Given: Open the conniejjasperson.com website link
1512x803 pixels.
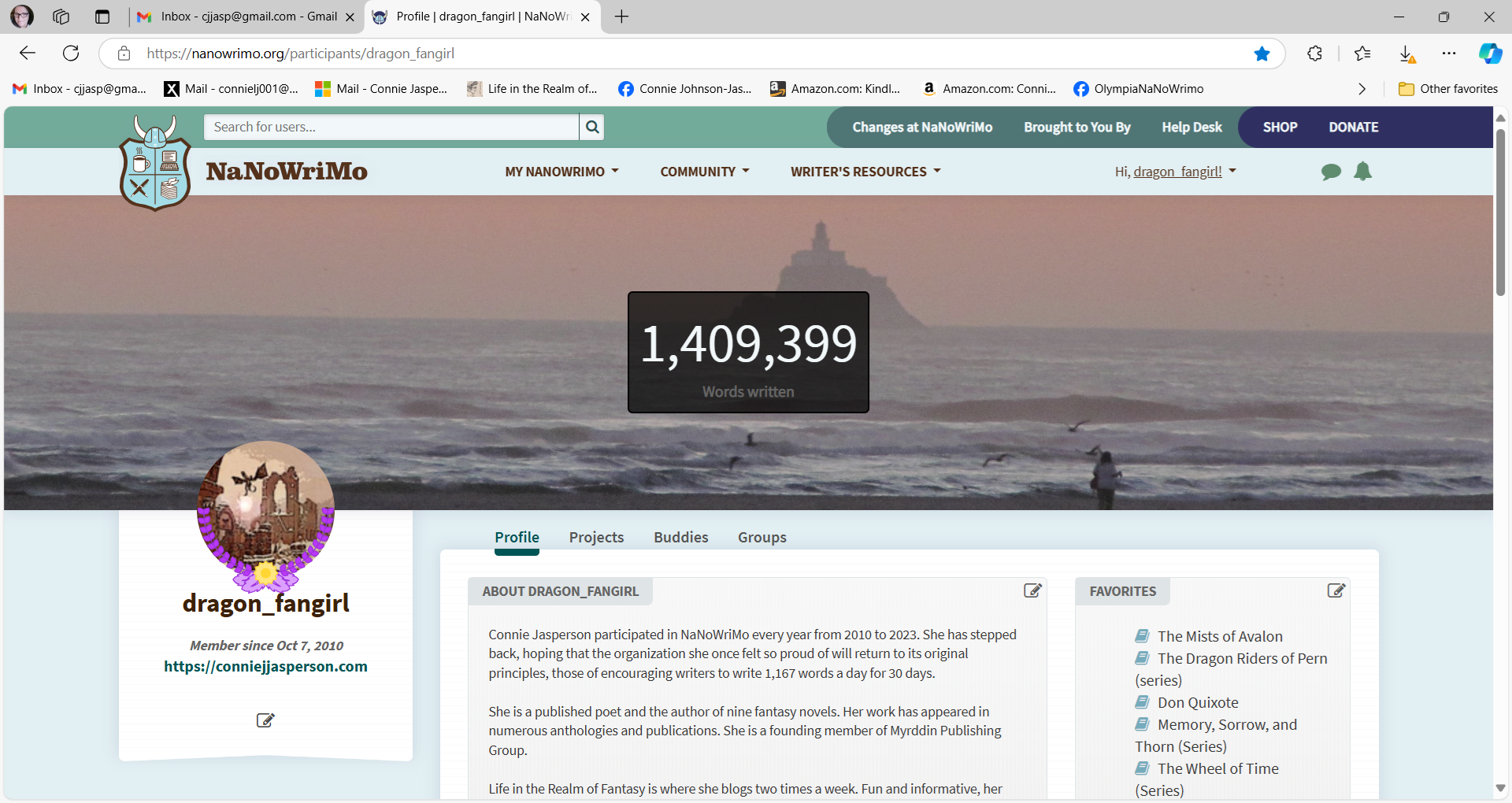Looking at the screenshot, I should pyautogui.click(x=265, y=666).
